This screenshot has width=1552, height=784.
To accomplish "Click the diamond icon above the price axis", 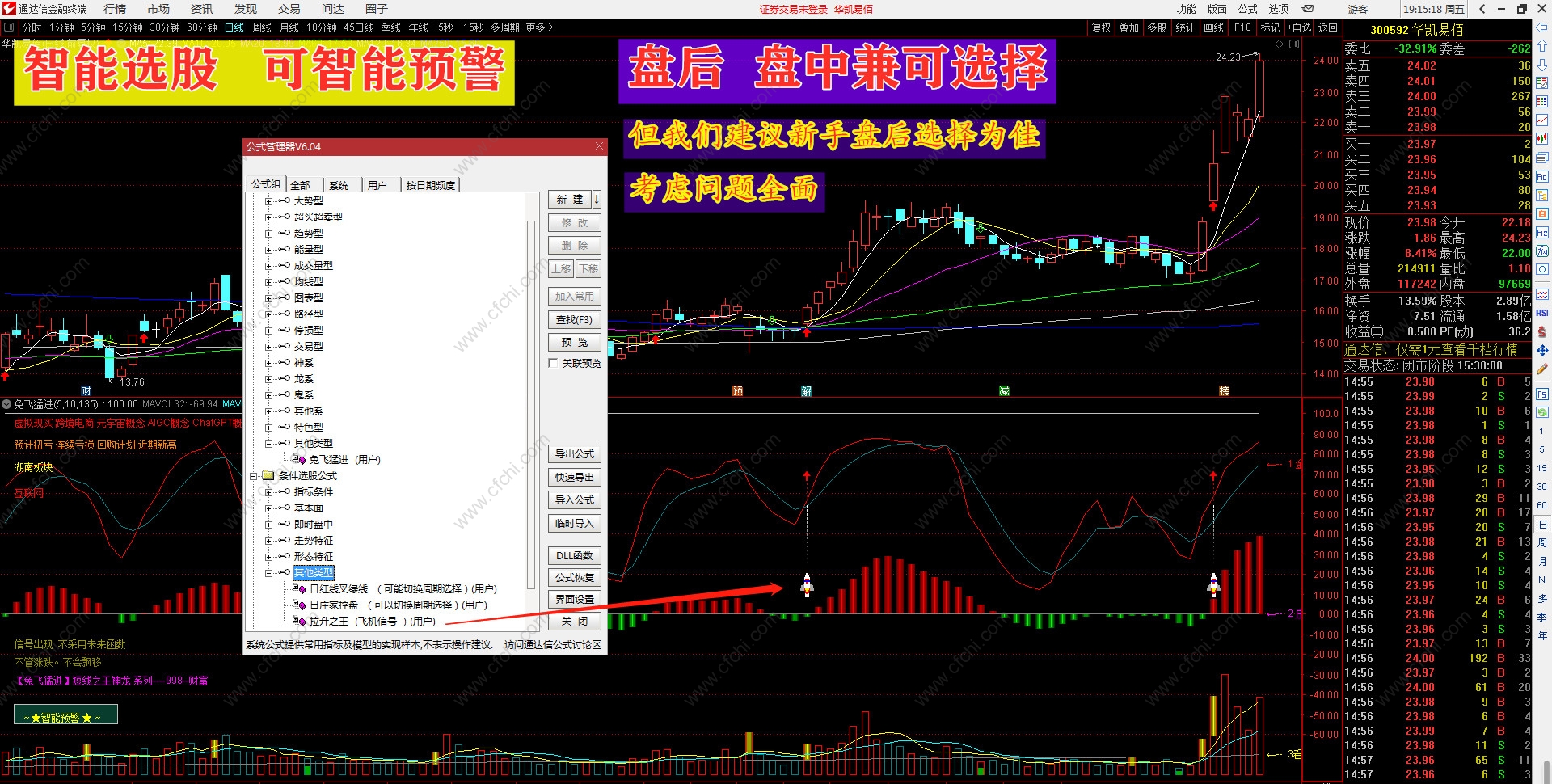I will (x=1279, y=44).
